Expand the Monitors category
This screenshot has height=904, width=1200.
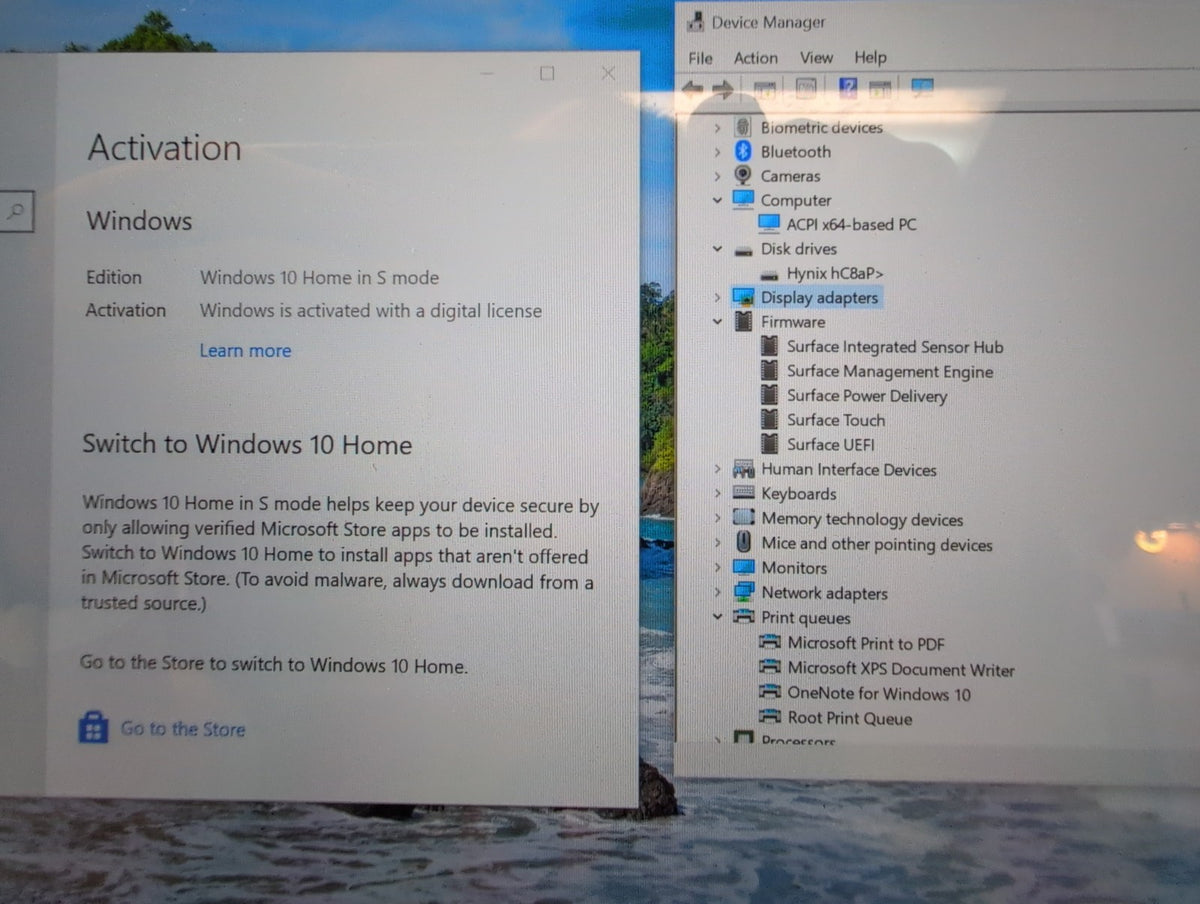coord(717,568)
